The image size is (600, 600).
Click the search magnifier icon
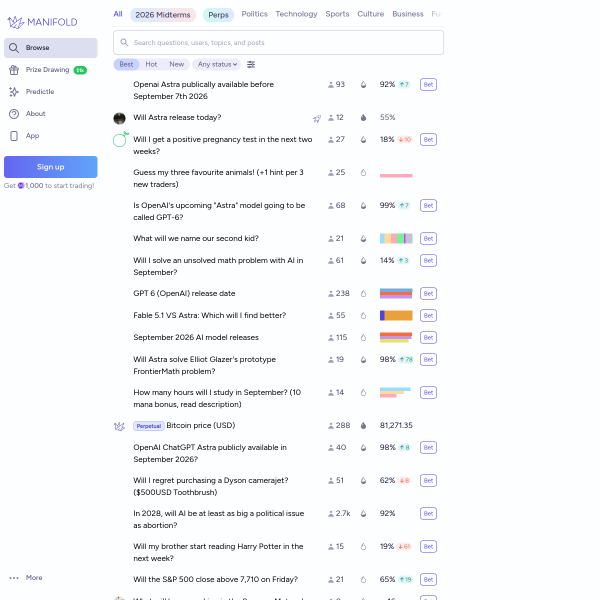[124, 42]
